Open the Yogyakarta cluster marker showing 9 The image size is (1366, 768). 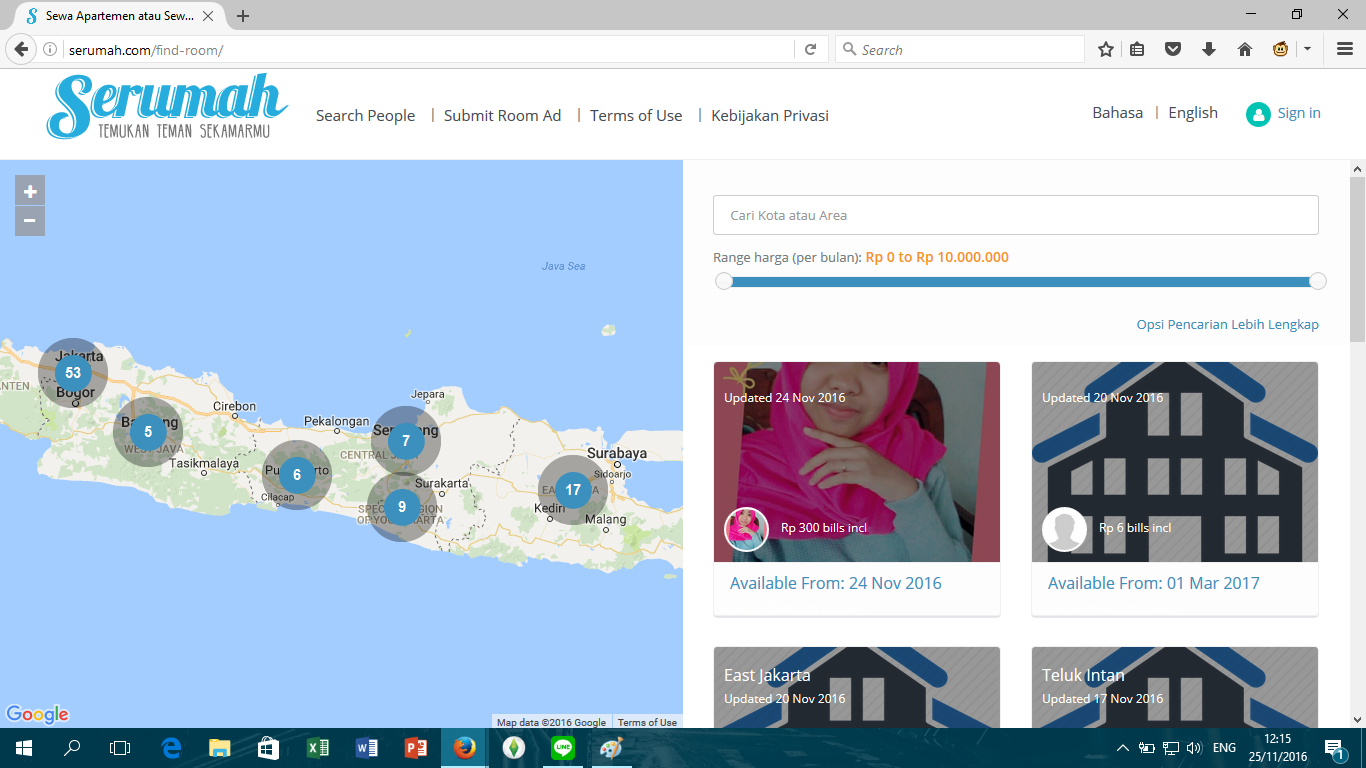coord(402,507)
